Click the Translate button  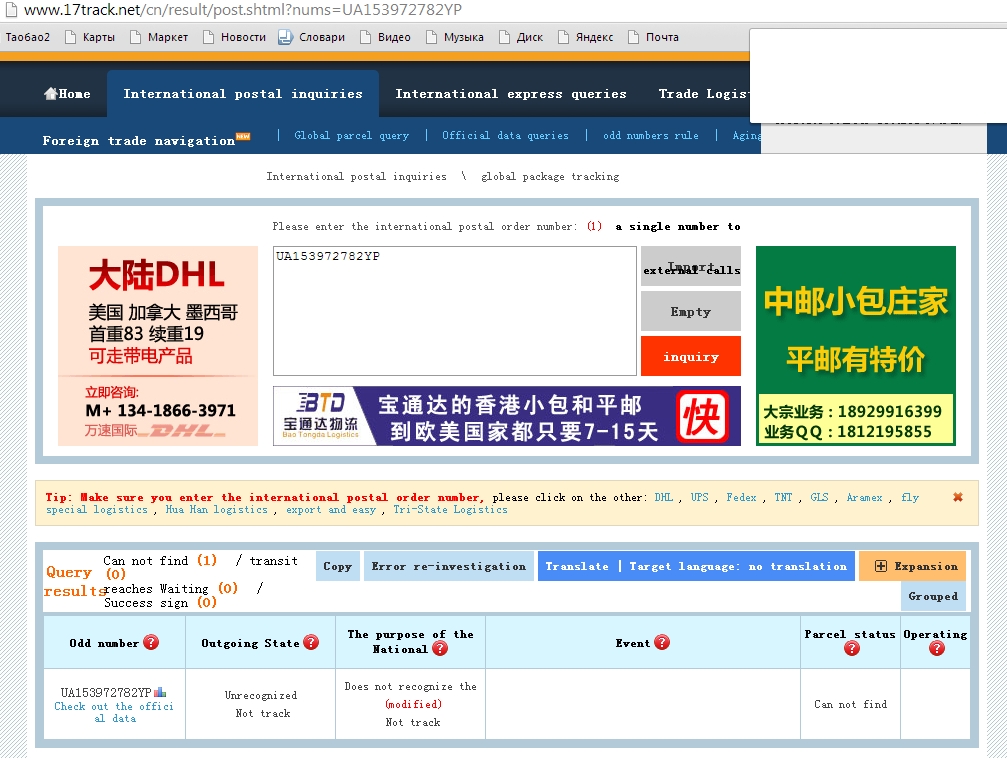click(x=577, y=566)
